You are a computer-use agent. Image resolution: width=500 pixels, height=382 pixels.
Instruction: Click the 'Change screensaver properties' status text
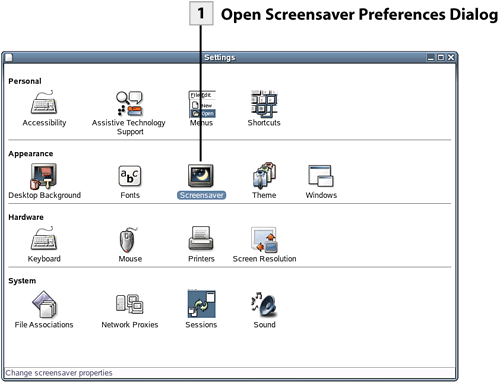pos(59,373)
